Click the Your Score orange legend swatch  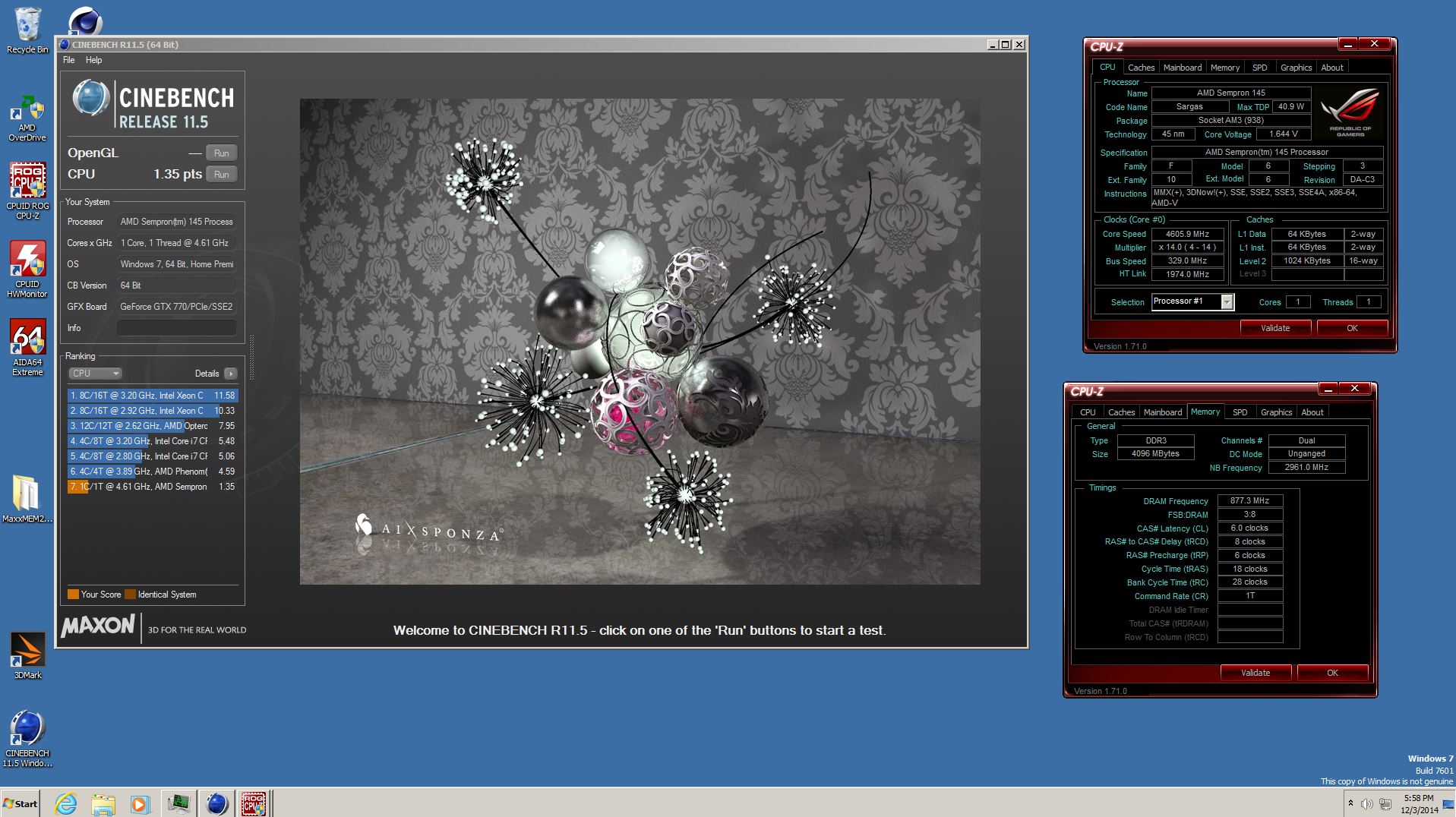pos(73,595)
